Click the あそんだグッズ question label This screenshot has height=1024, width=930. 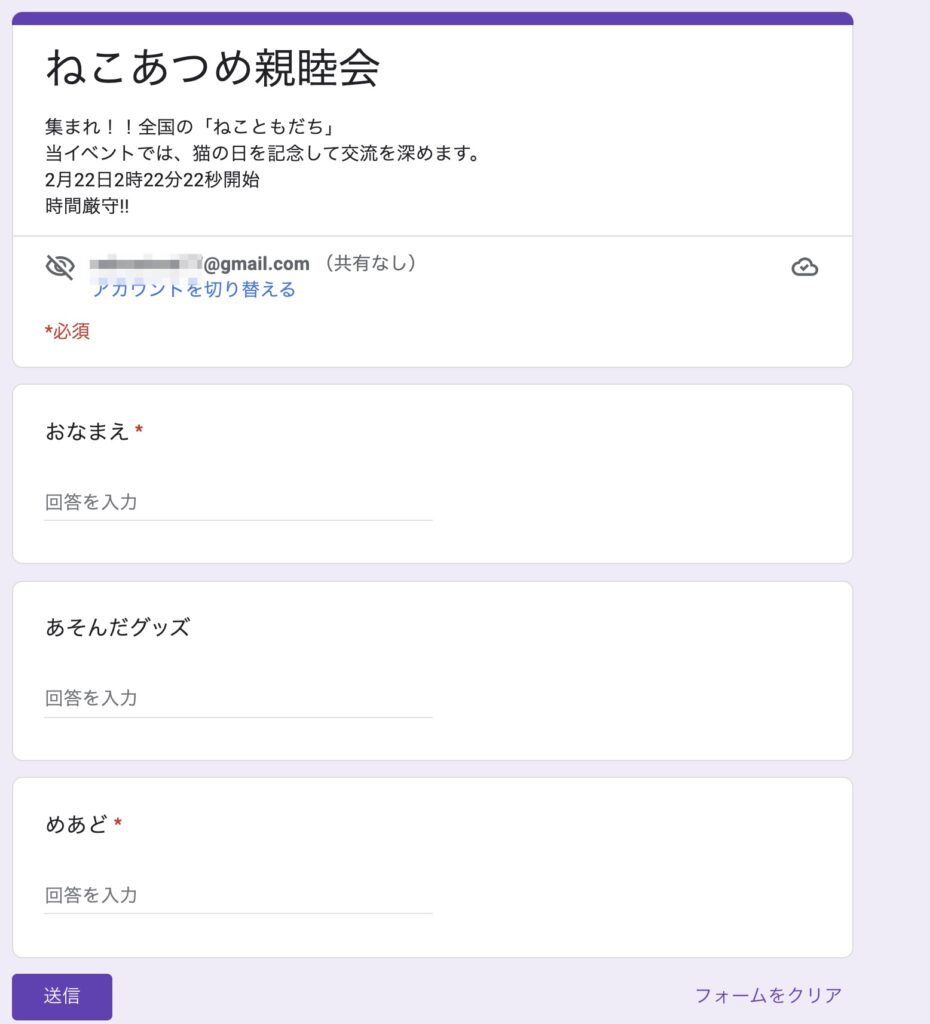point(118,627)
